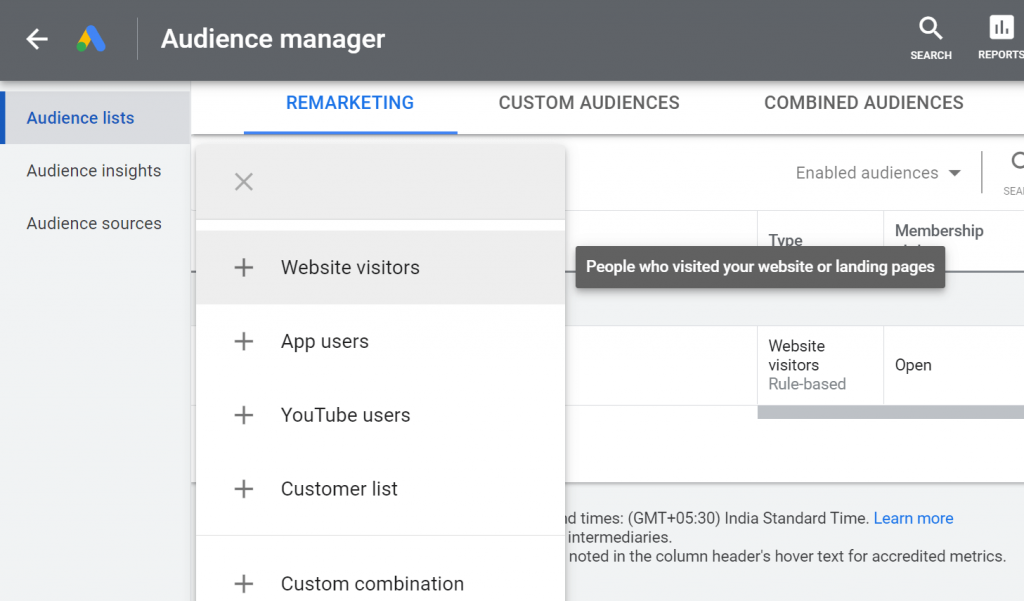Click plus icon beside Custom combination

[x=244, y=583]
